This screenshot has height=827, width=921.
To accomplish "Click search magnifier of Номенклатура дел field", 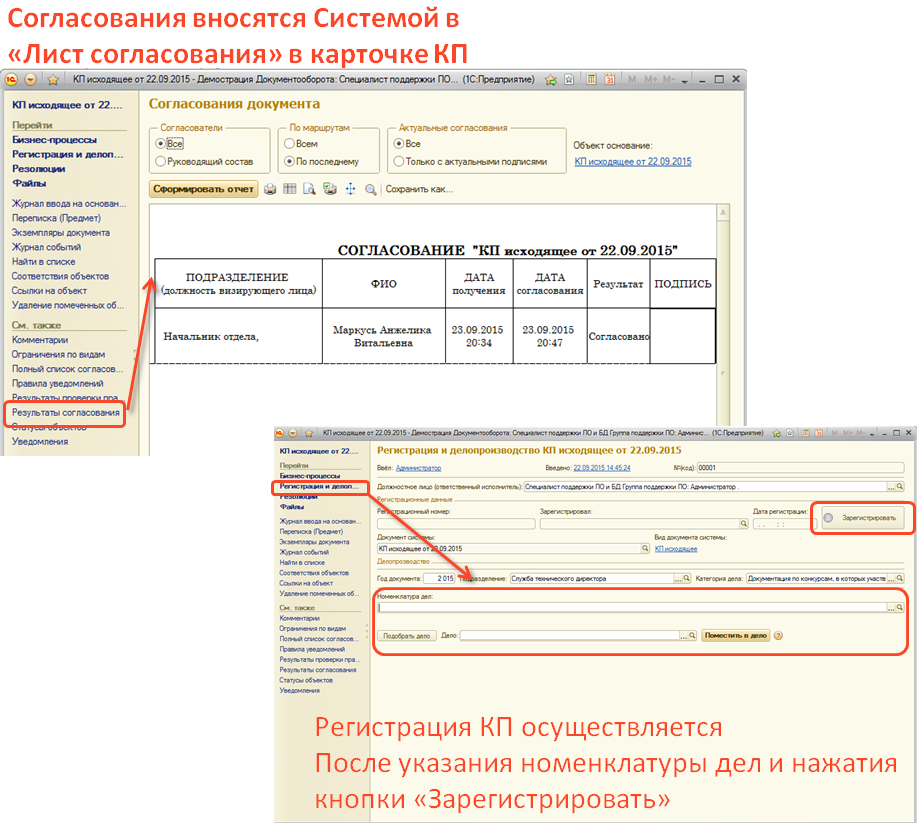I will coord(900,607).
